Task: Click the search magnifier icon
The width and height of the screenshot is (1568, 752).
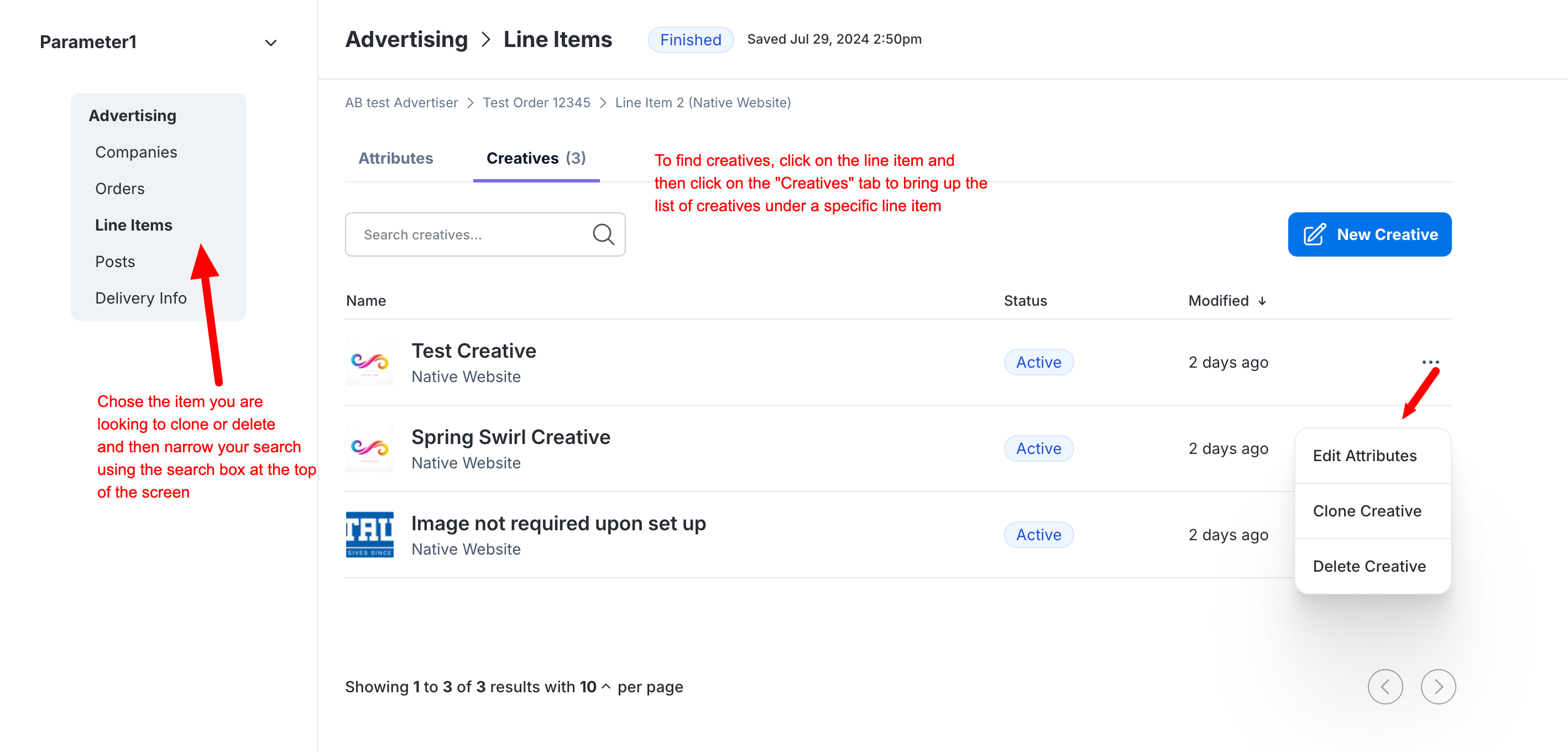Action: pyautogui.click(x=603, y=234)
